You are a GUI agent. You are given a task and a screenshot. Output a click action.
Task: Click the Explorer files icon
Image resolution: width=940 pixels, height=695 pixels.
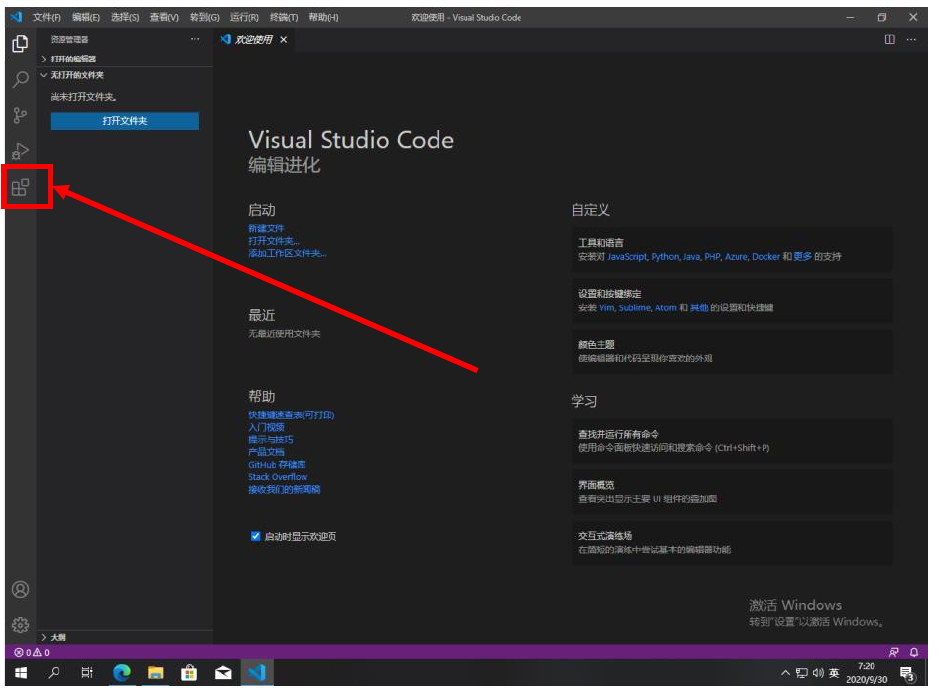[x=20, y=44]
